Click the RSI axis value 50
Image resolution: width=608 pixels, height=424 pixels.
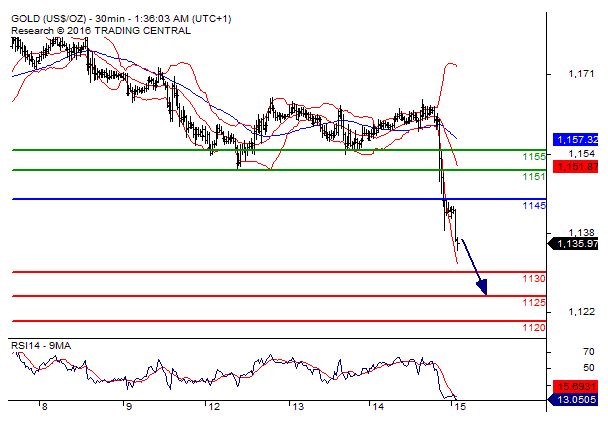(589, 367)
